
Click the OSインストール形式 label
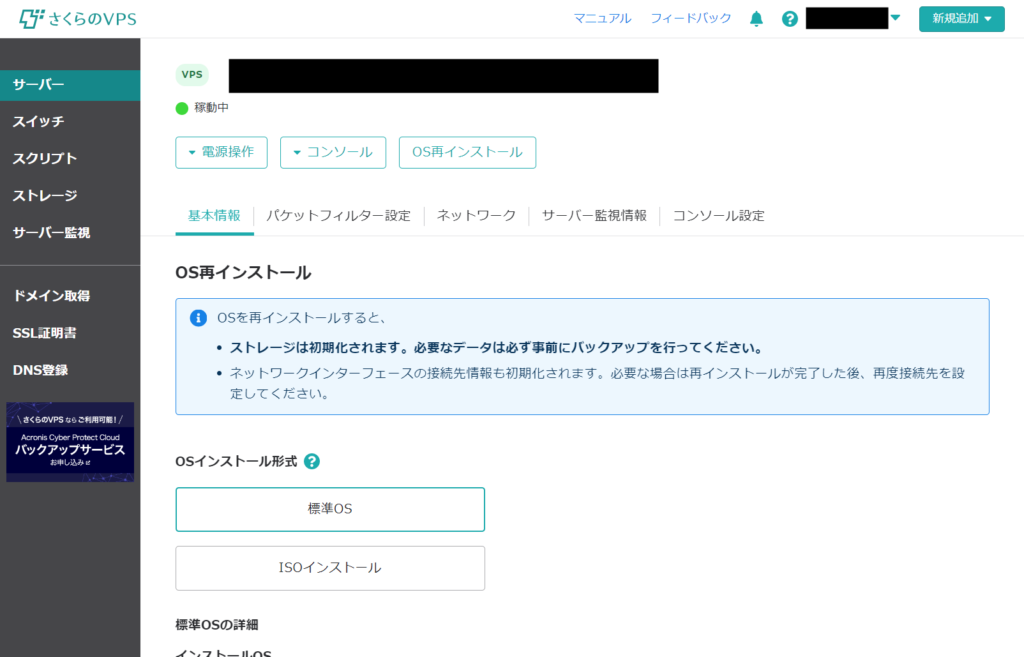pyautogui.click(x=236, y=462)
